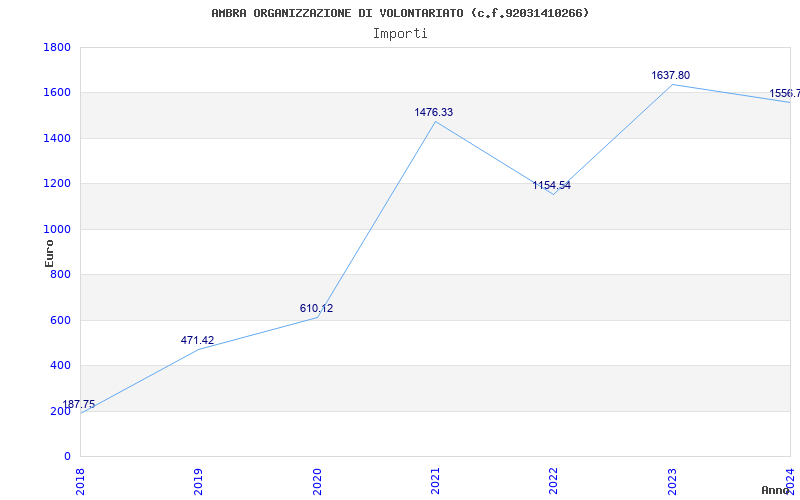
Task: Click the 0 y-axis tick label
Action: [x=67, y=457]
